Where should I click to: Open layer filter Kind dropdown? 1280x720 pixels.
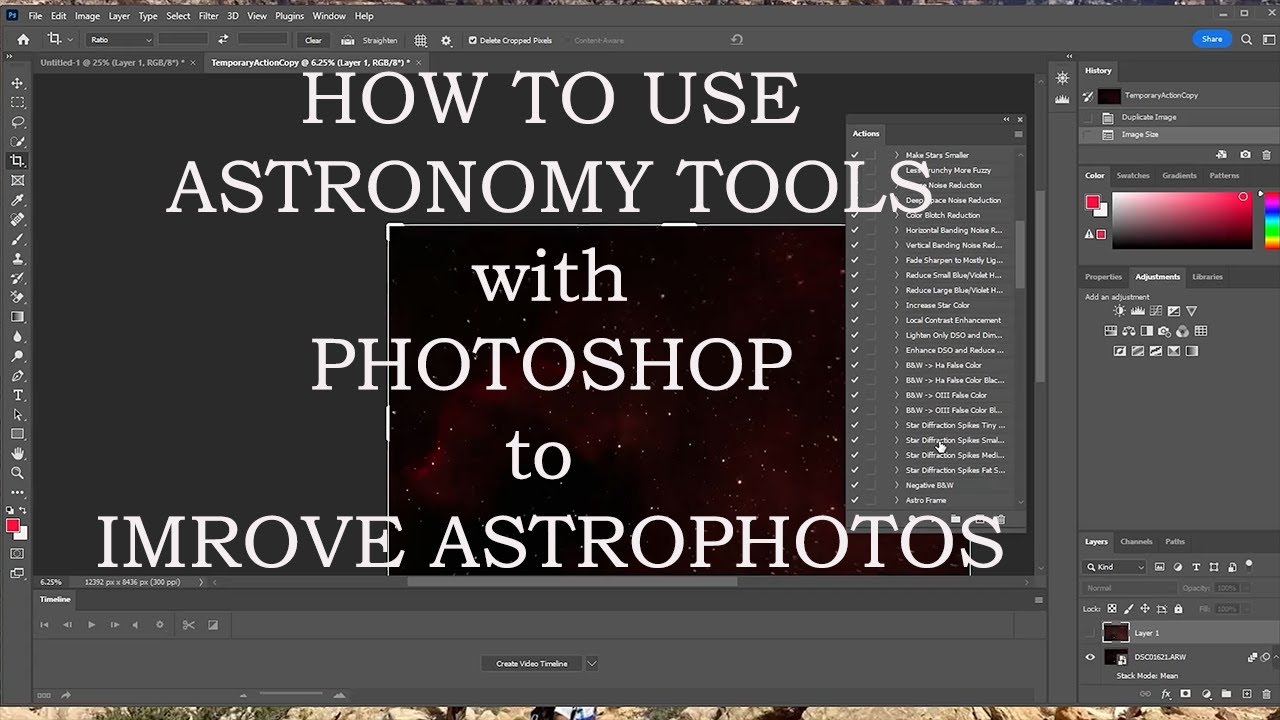coord(1116,567)
